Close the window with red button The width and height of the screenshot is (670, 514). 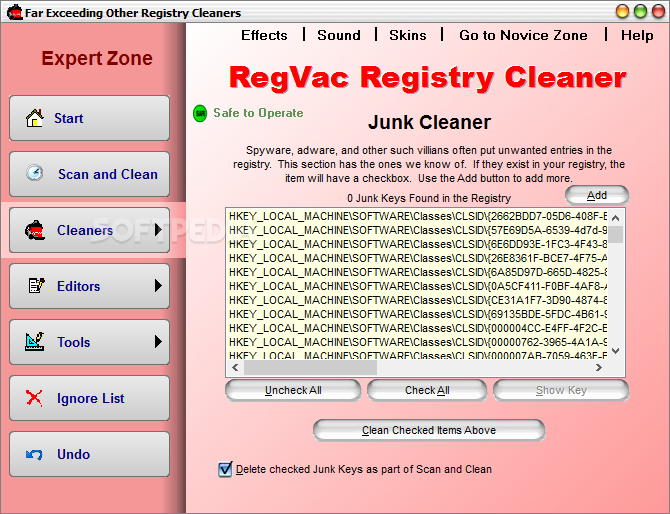pyautogui.click(x=658, y=12)
